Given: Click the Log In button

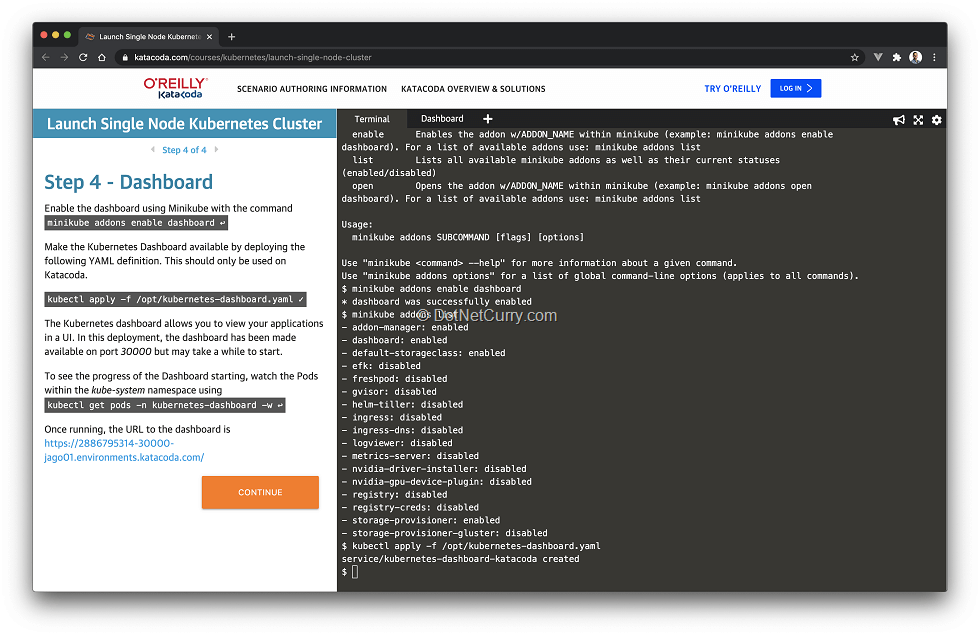Looking at the screenshot, I should pos(795,88).
